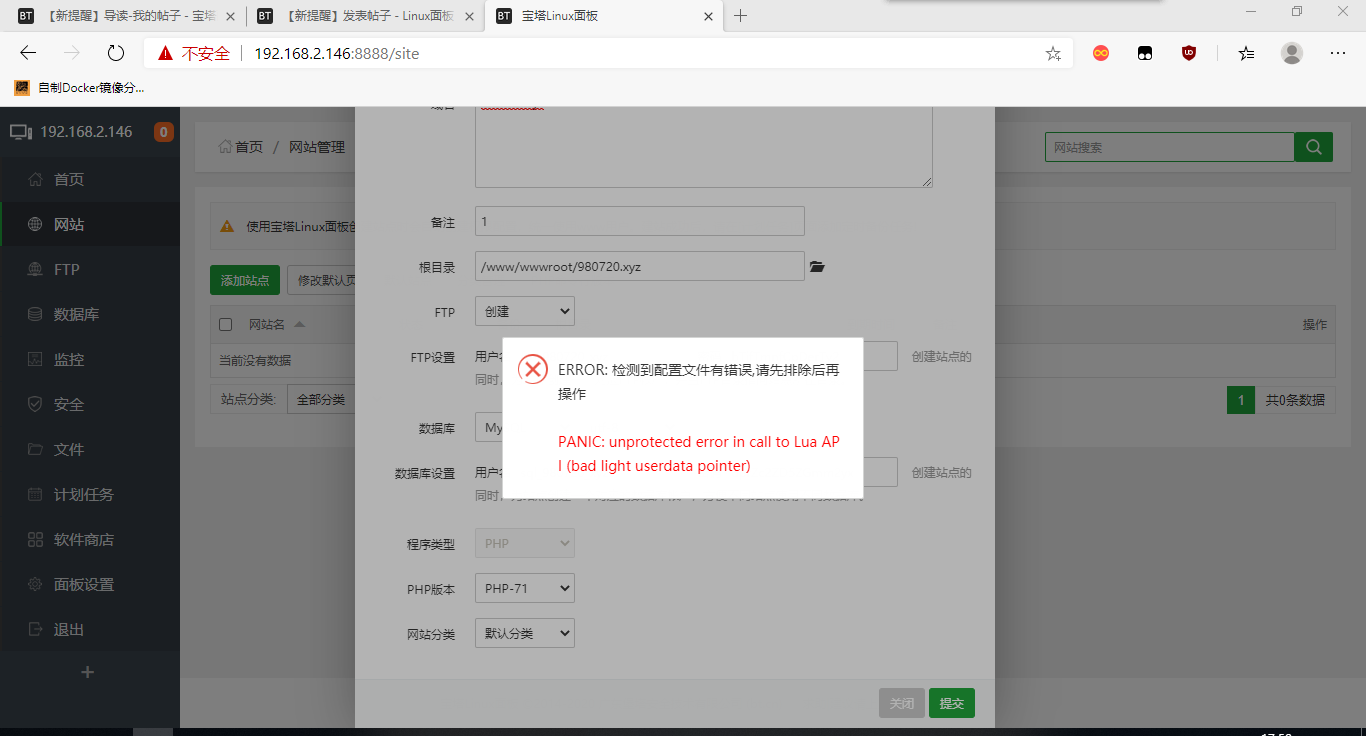The image size is (1366, 736).
Task: Click the 修改默认页 button
Action: coord(323,280)
